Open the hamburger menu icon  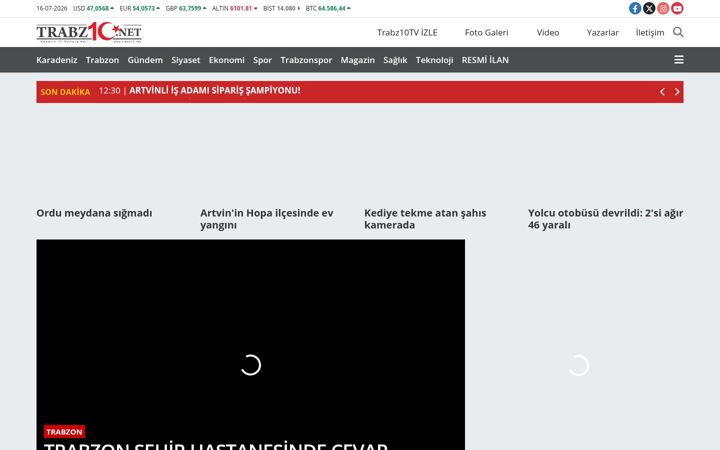[679, 60]
